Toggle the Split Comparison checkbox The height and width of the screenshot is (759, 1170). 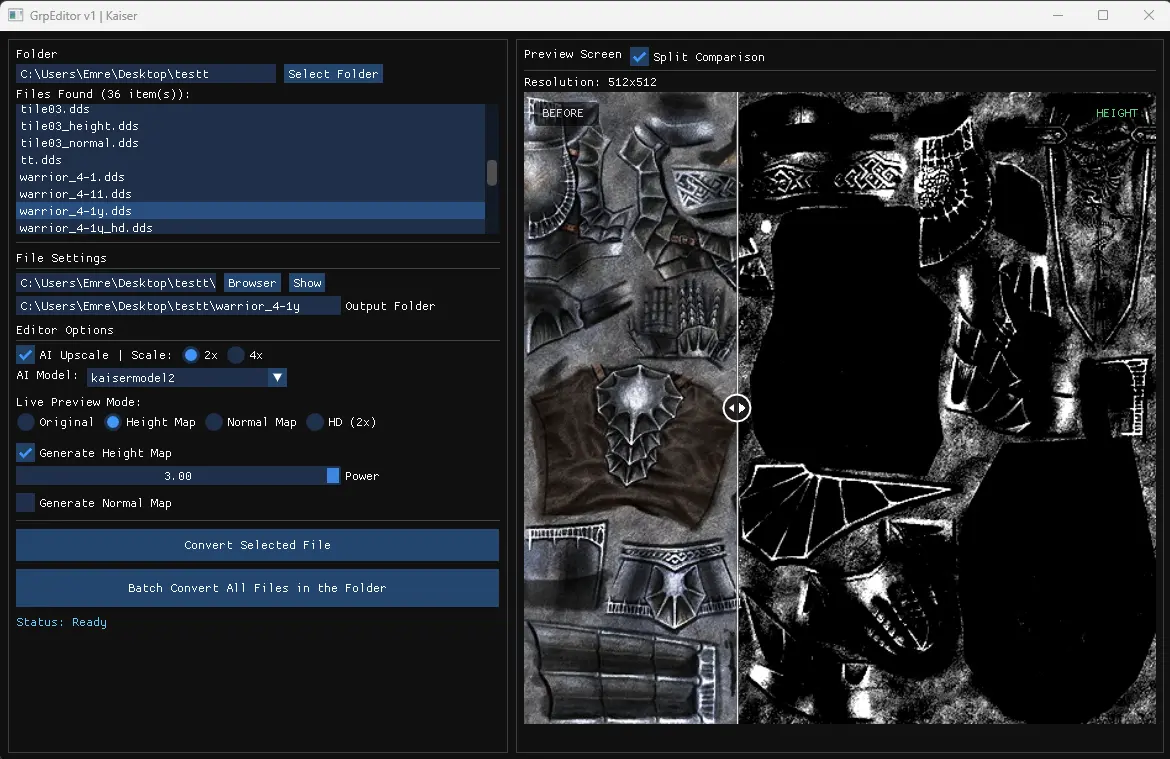coord(639,57)
